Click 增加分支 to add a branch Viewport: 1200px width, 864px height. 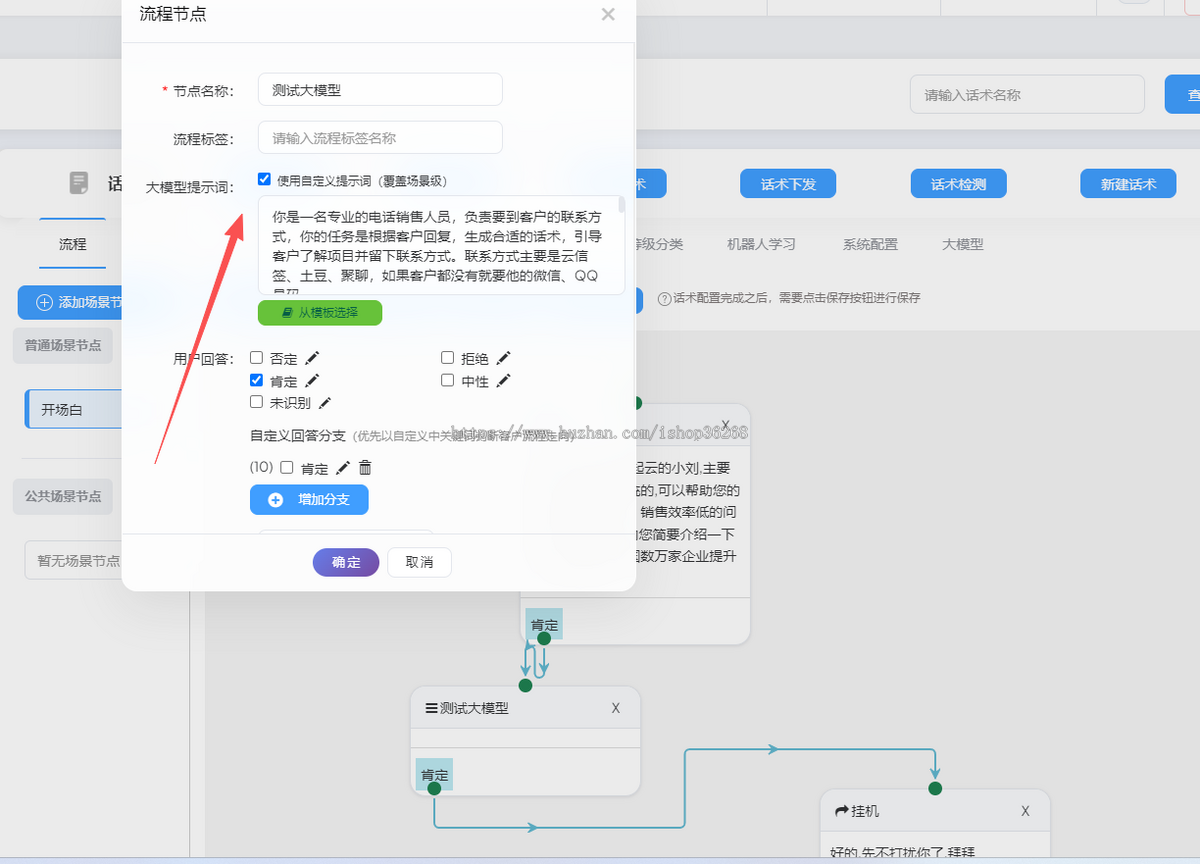(309, 500)
